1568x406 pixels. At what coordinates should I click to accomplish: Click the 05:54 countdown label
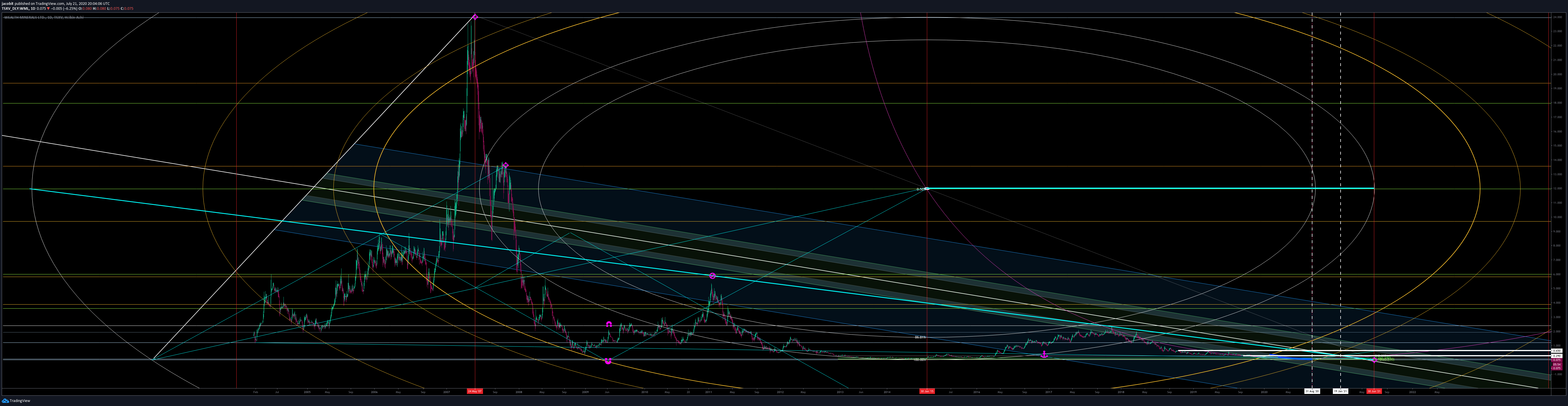[1557, 365]
